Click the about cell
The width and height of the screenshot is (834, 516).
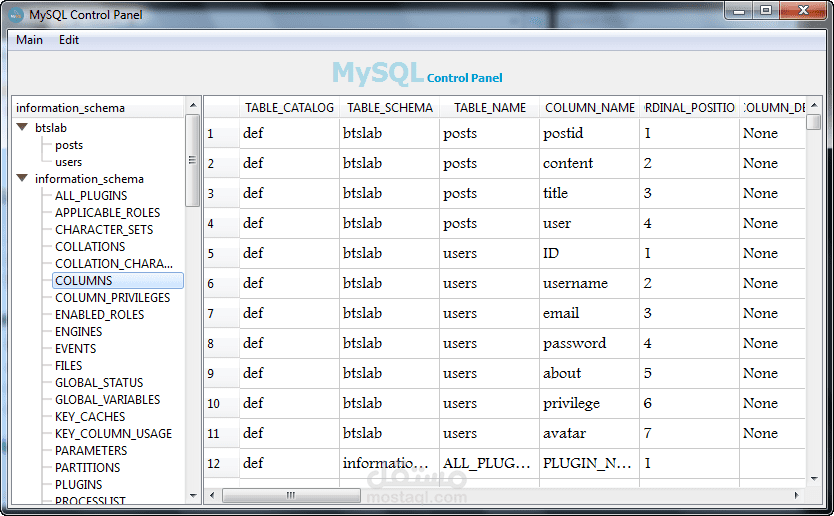590,373
